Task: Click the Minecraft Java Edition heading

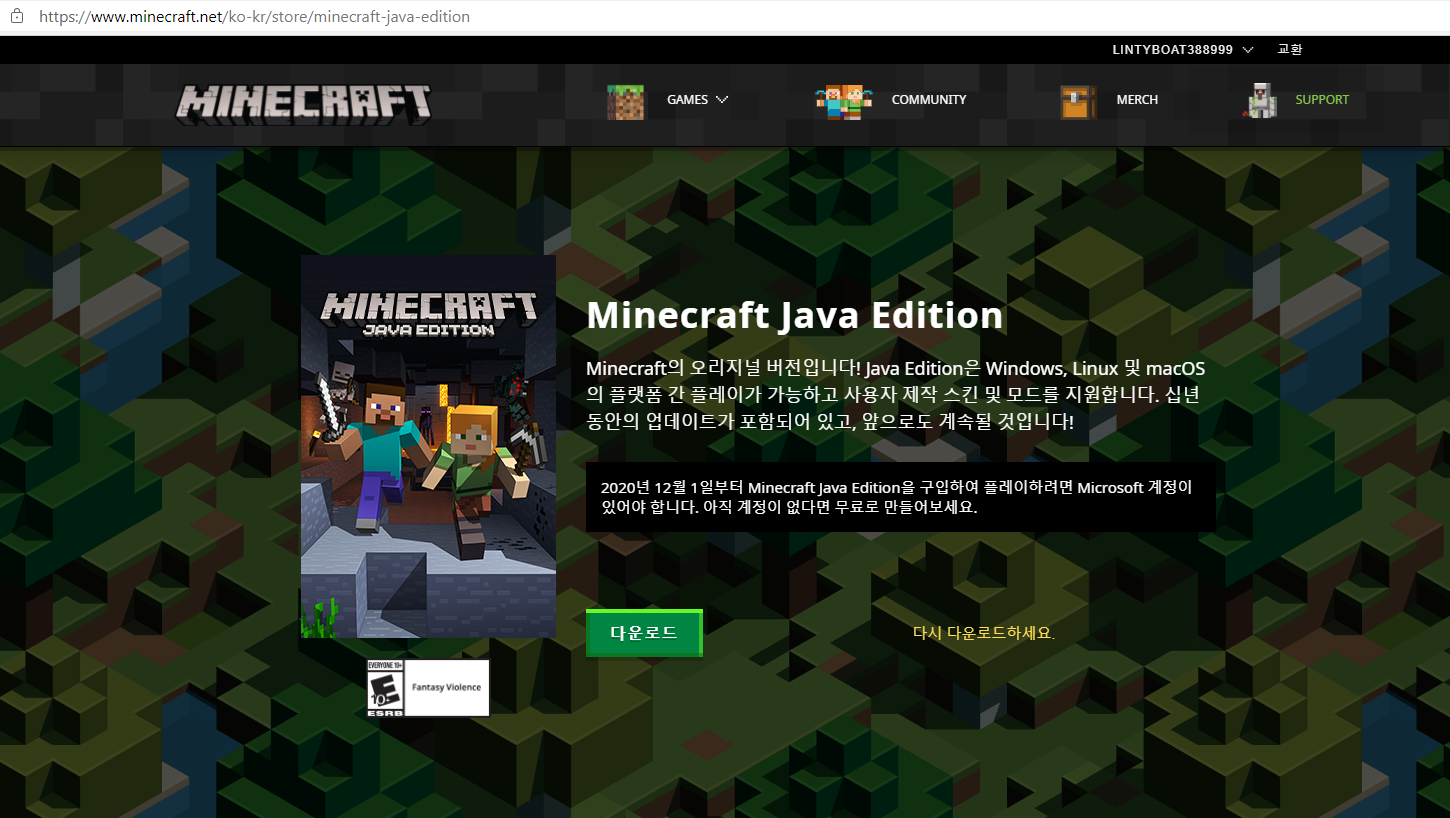Action: coord(795,315)
